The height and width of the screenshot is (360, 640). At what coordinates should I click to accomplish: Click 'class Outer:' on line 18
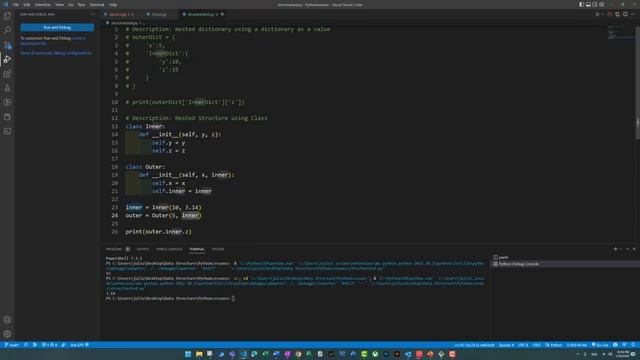pyautogui.click(x=145, y=167)
